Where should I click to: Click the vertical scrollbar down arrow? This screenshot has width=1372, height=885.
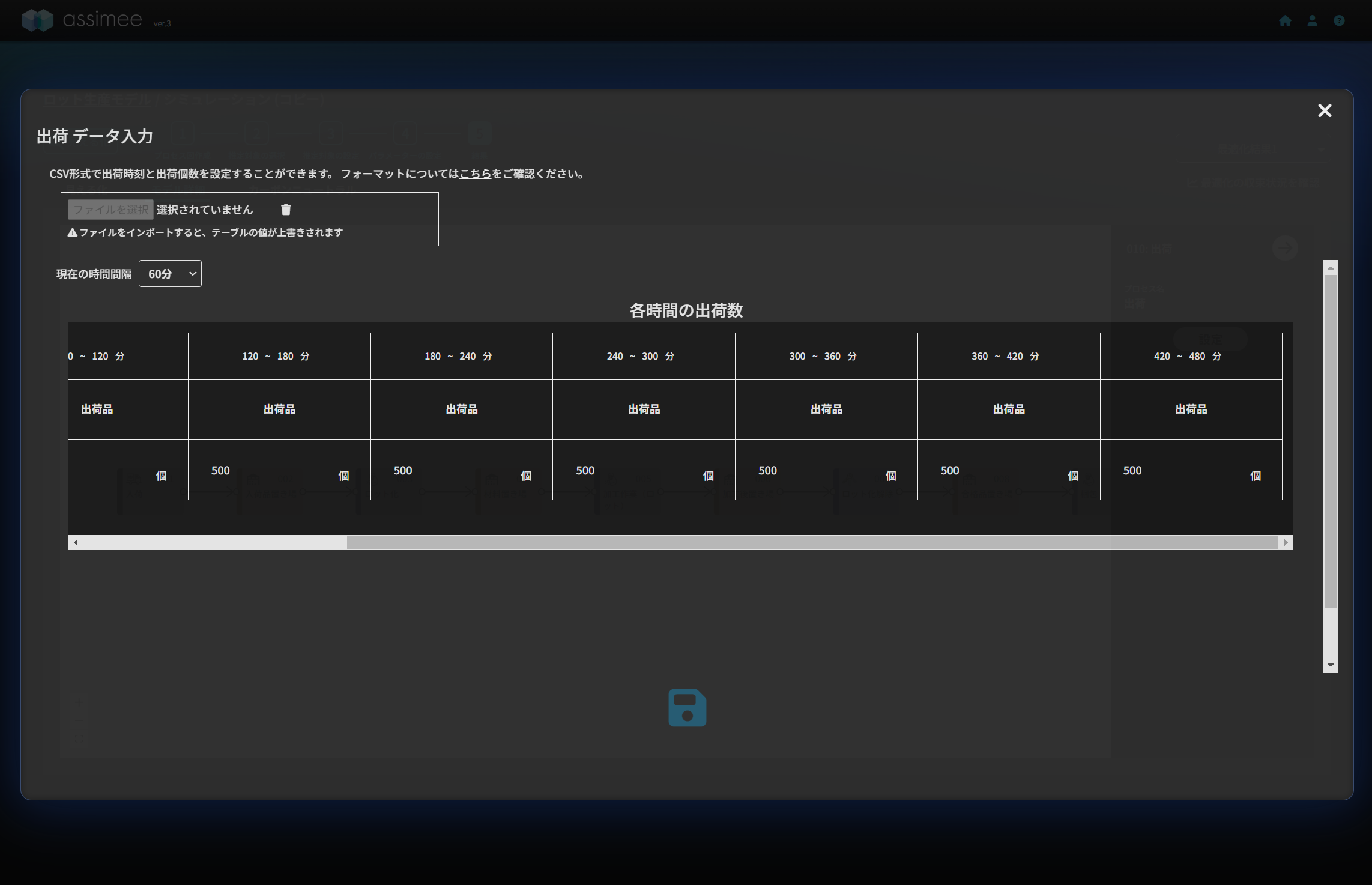tap(1331, 665)
